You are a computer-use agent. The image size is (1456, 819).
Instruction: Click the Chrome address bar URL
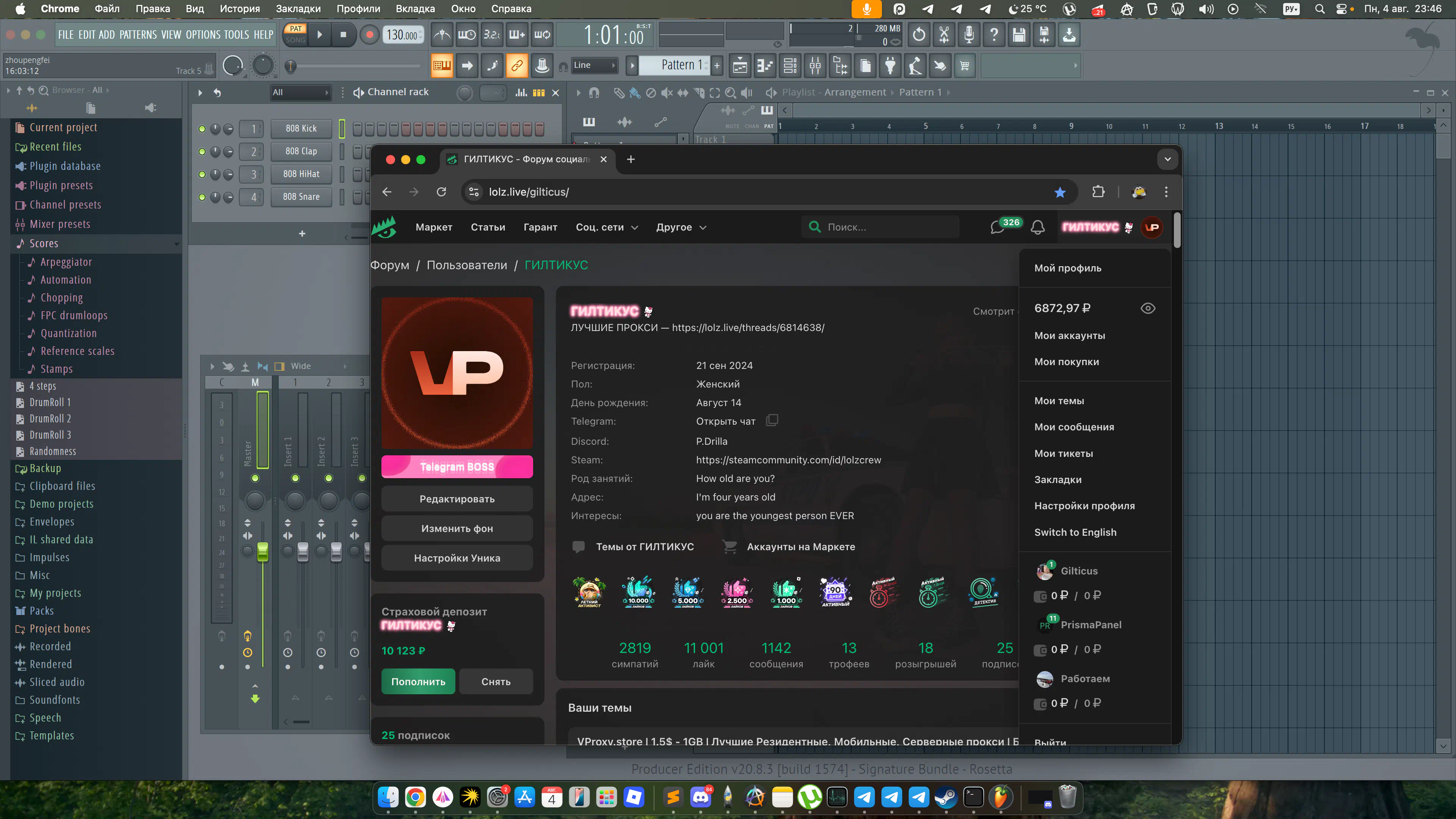(x=529, y=192)
